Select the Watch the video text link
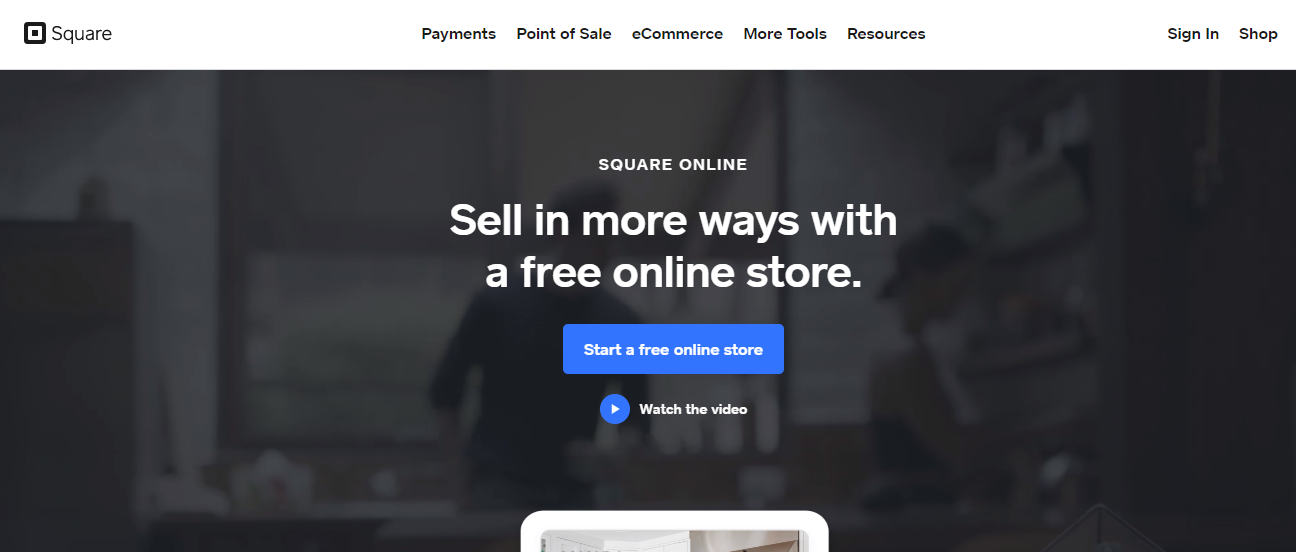Image resolution: width=1296 pixels, height=552 pixels. [693, 409]
